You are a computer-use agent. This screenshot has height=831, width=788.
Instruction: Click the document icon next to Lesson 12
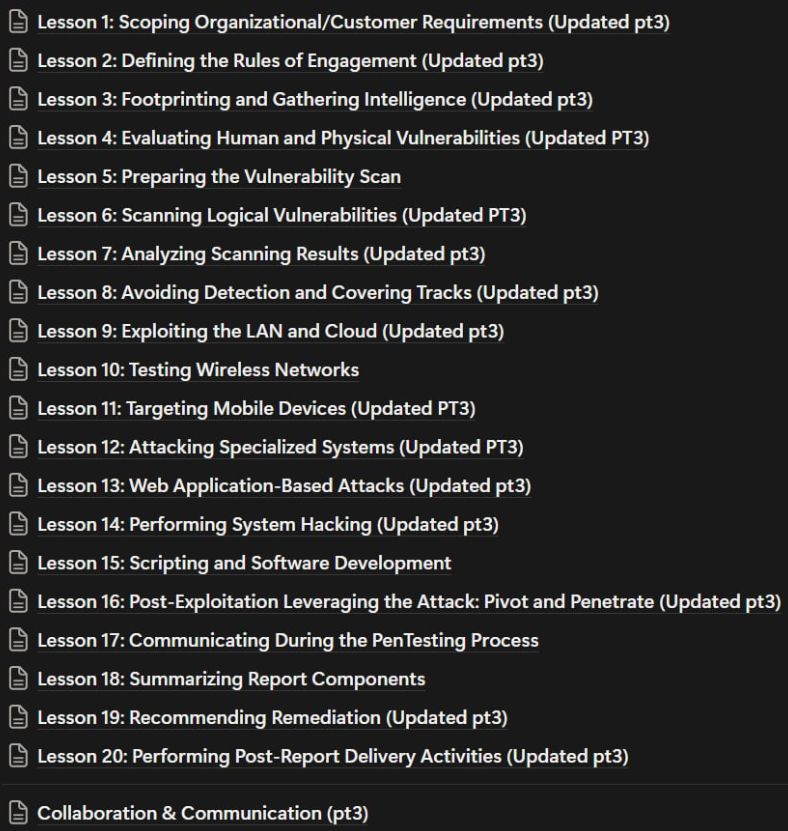[17, 447]
